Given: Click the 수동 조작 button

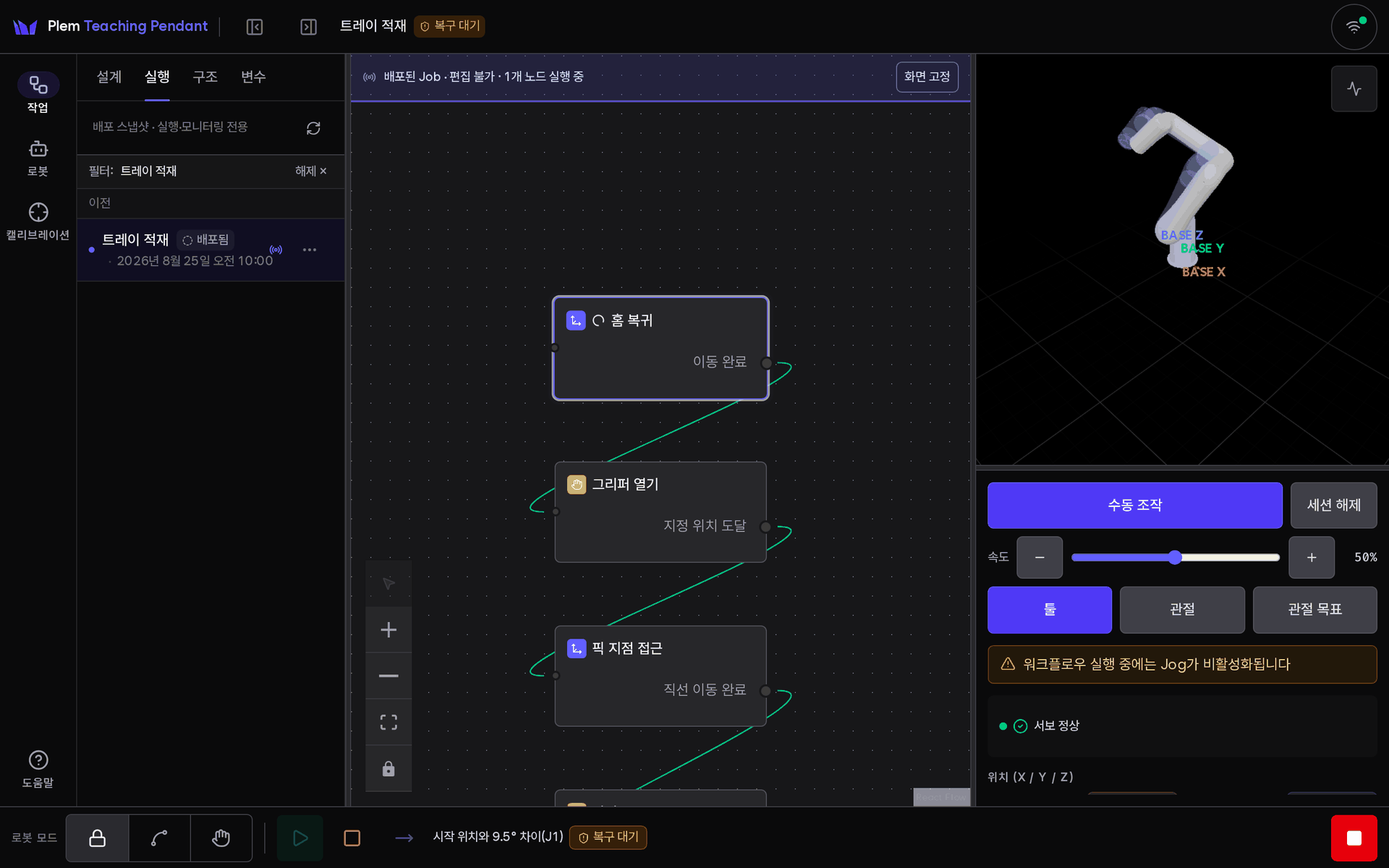Looking at the screenshot, I should coord(1134,506).
